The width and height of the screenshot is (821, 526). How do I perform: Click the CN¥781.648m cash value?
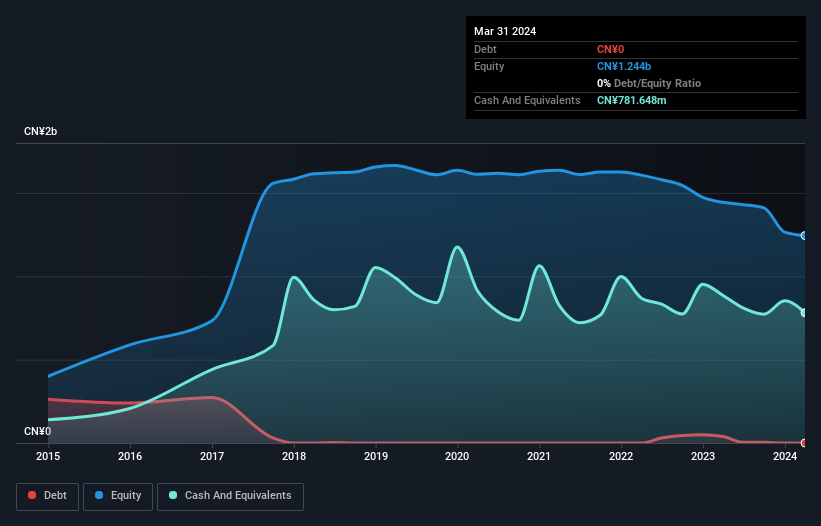click(631, 100)
